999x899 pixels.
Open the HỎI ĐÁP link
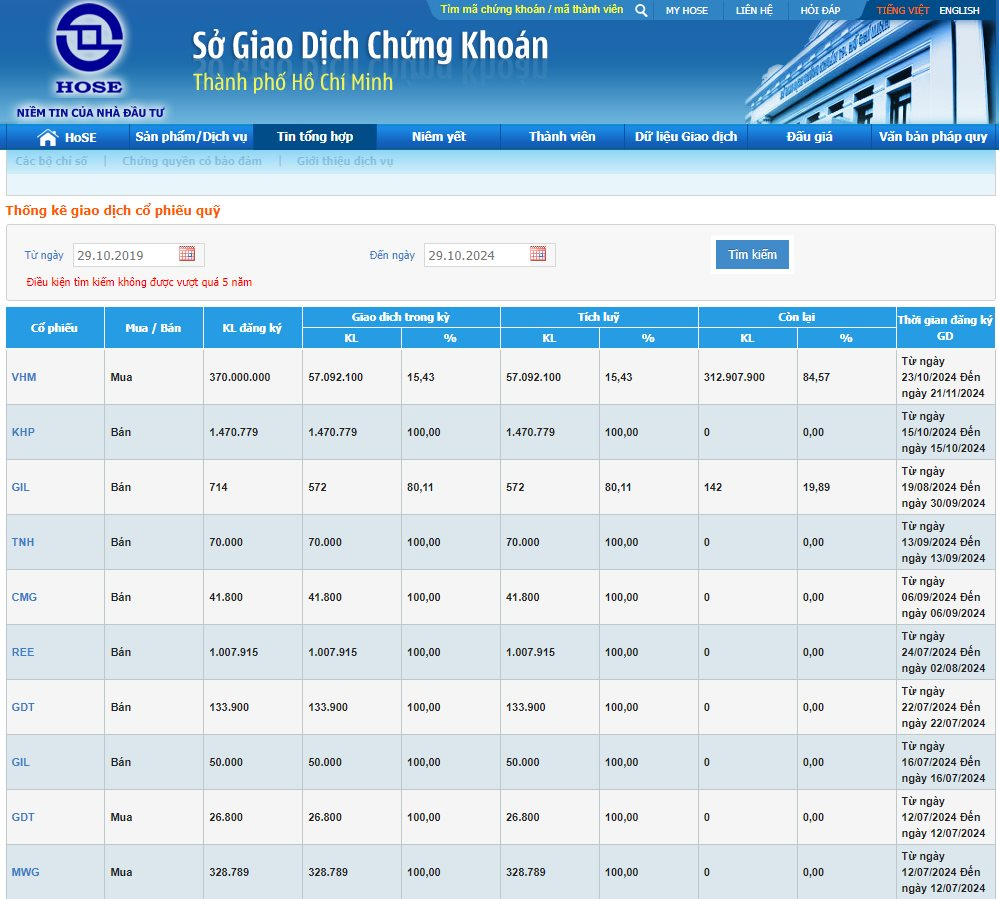pos(821,10)
